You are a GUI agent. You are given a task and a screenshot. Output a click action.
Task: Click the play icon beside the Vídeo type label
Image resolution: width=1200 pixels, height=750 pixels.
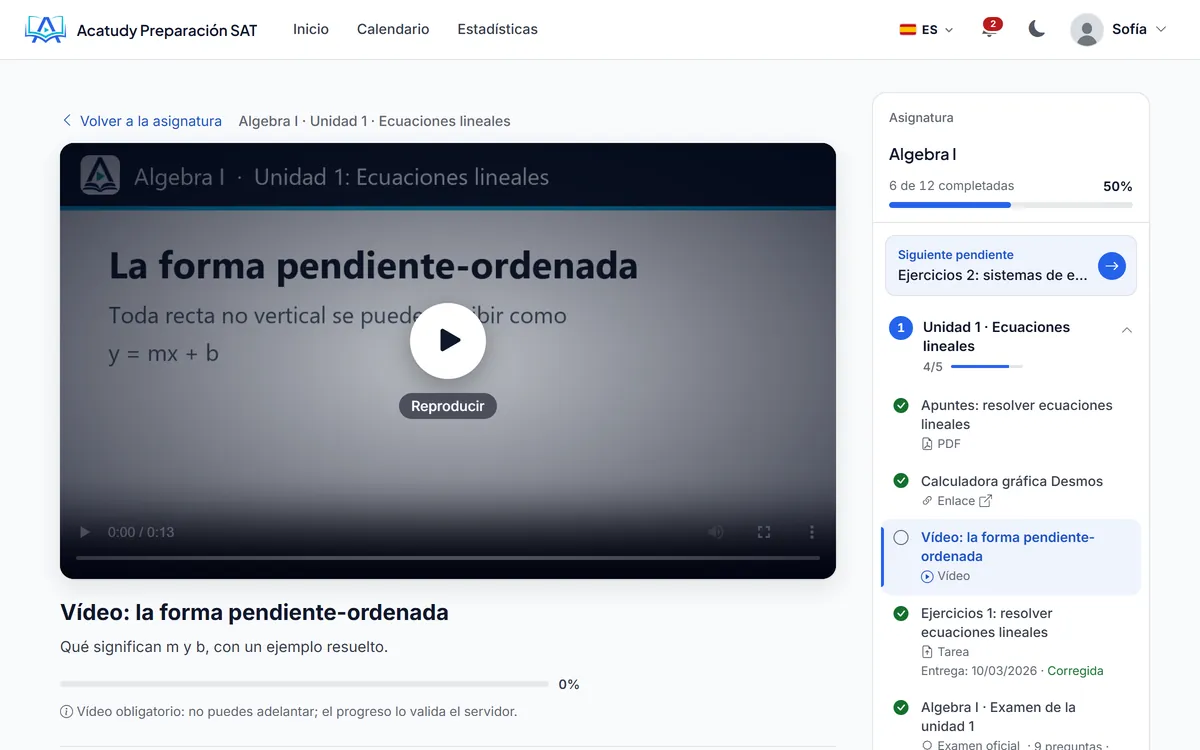pos(927,576)
